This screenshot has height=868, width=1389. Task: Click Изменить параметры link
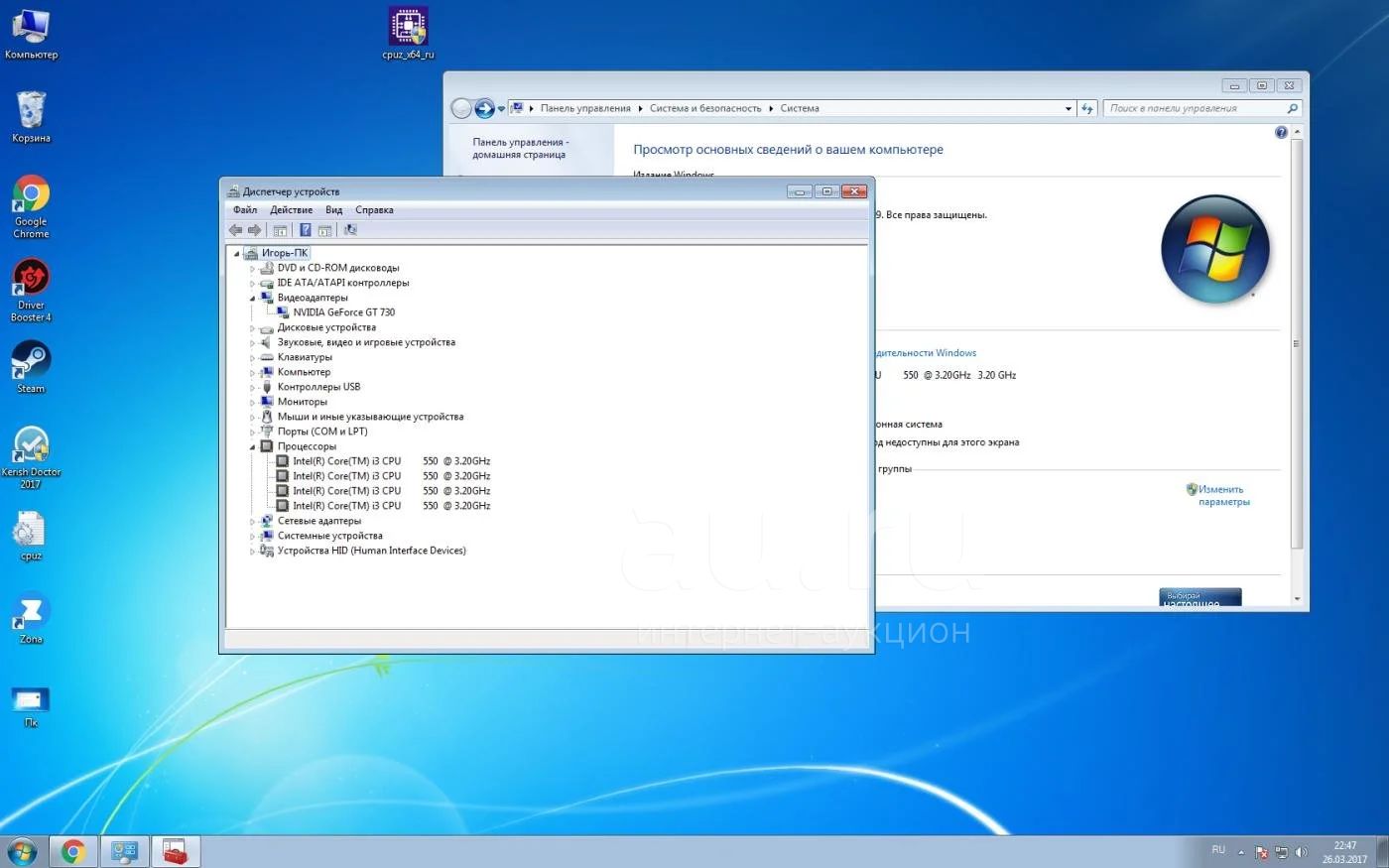(1223, 496)
